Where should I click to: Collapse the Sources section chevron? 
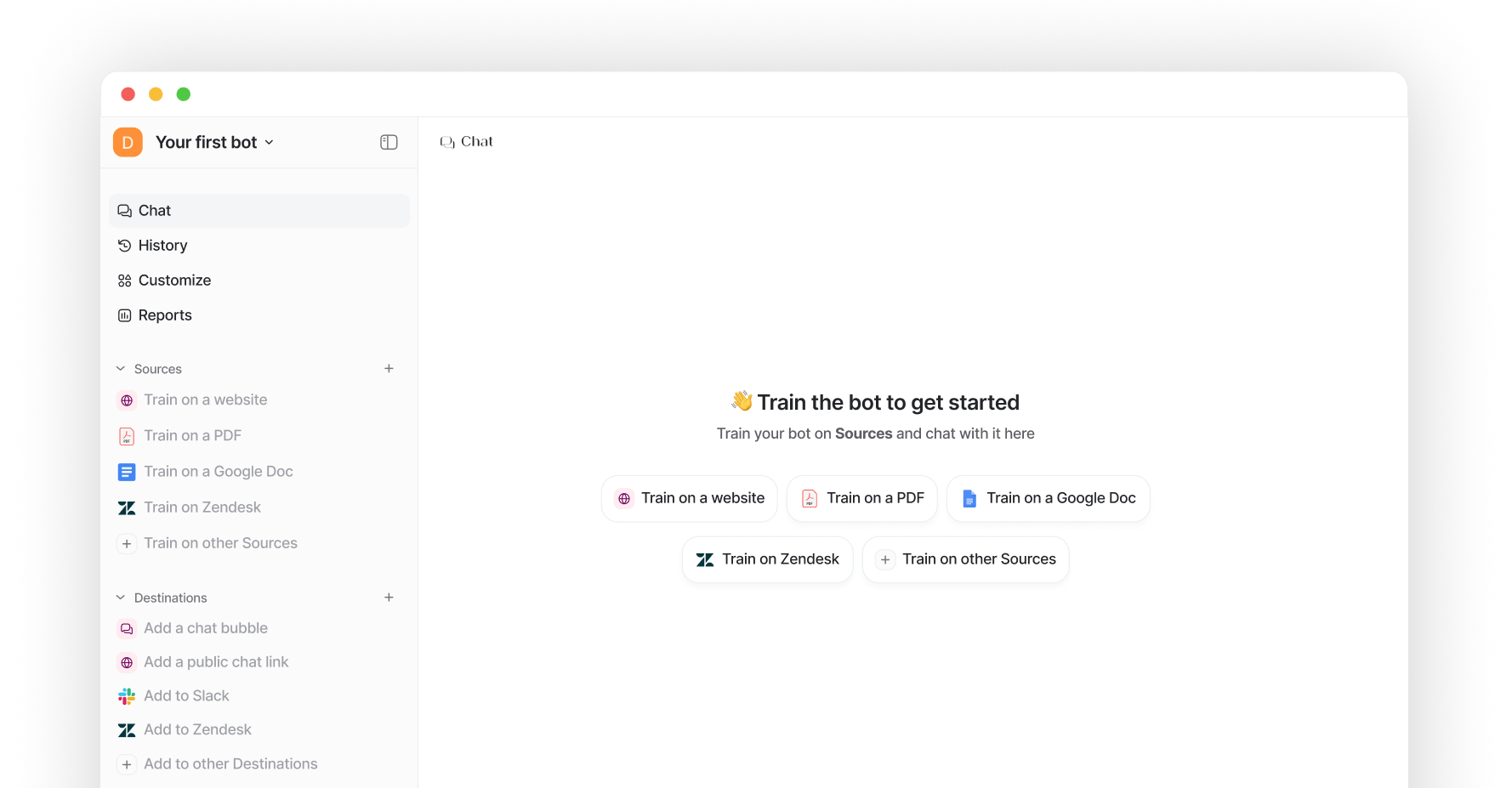(x=121, y=369)
